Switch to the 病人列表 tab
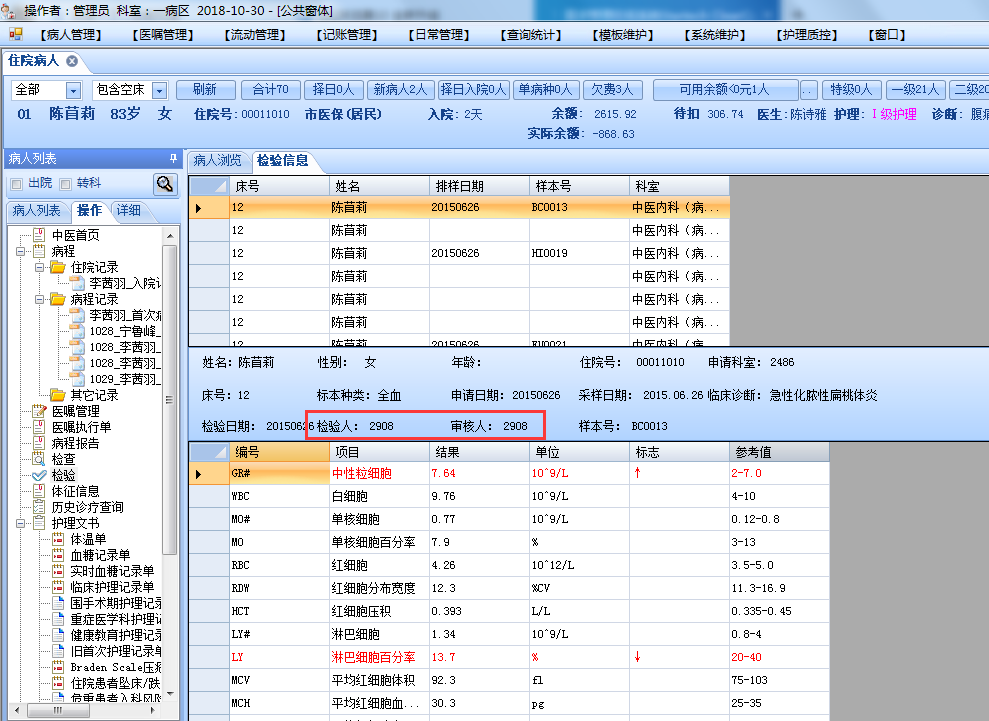This screenshot has width=989, height=721. 37,210
